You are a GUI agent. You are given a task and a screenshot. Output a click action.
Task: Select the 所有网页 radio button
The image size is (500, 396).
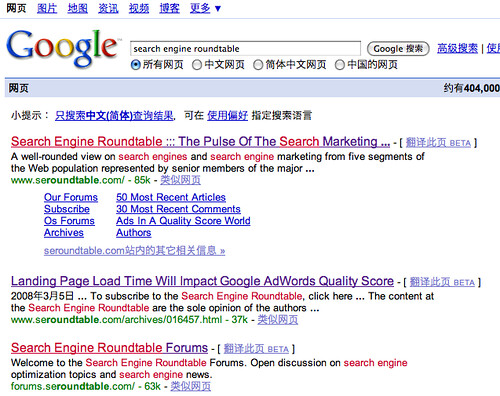click(136, 64)
